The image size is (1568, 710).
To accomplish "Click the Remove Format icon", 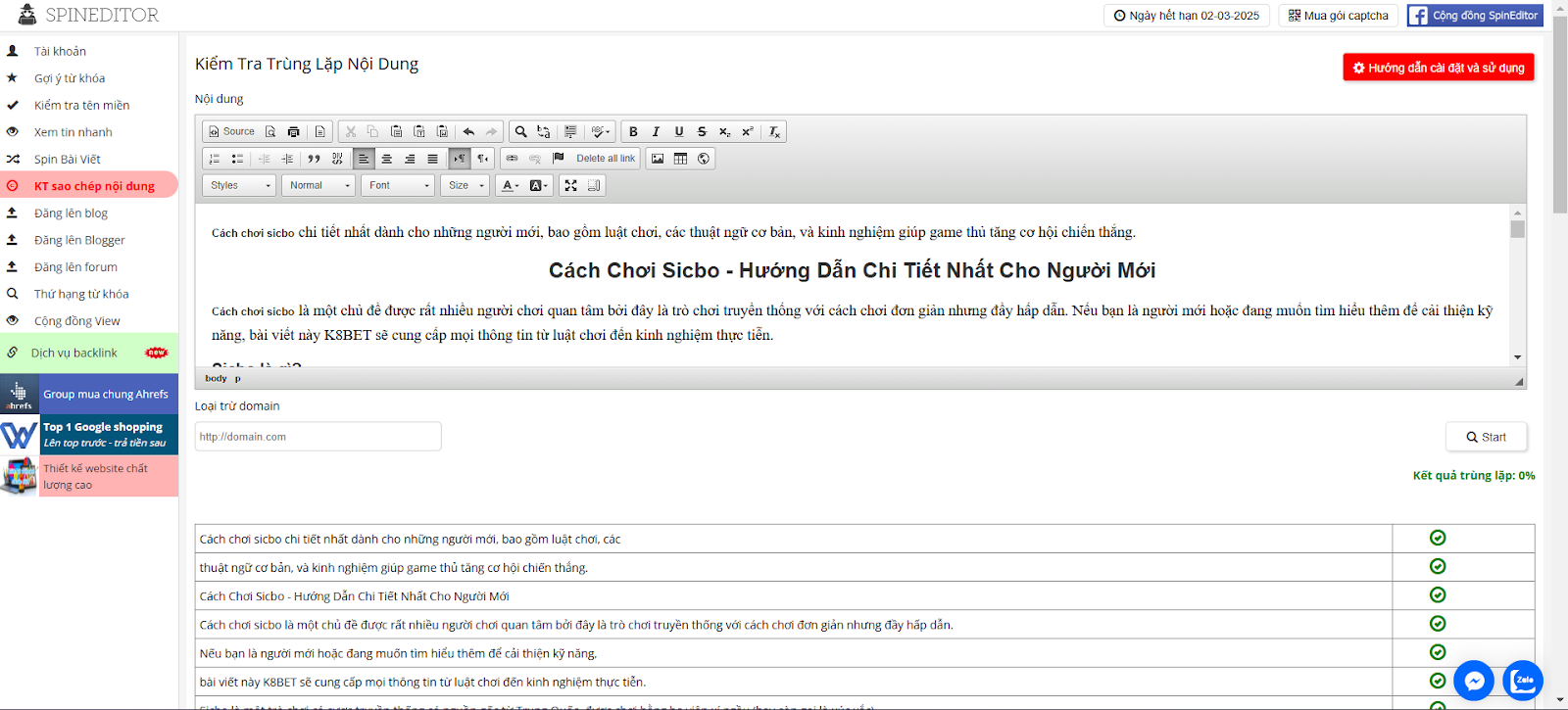I will point(774,131).
